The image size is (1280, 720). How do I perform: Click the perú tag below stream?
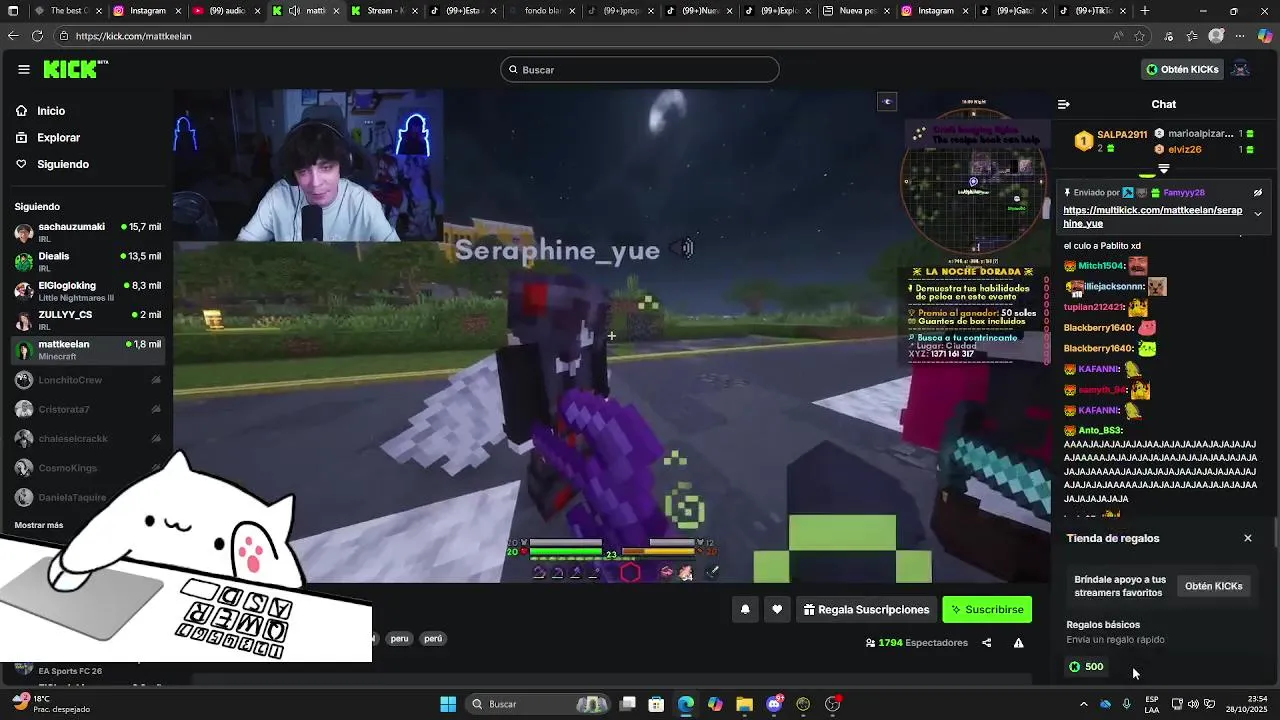click(x=432, y=638)
